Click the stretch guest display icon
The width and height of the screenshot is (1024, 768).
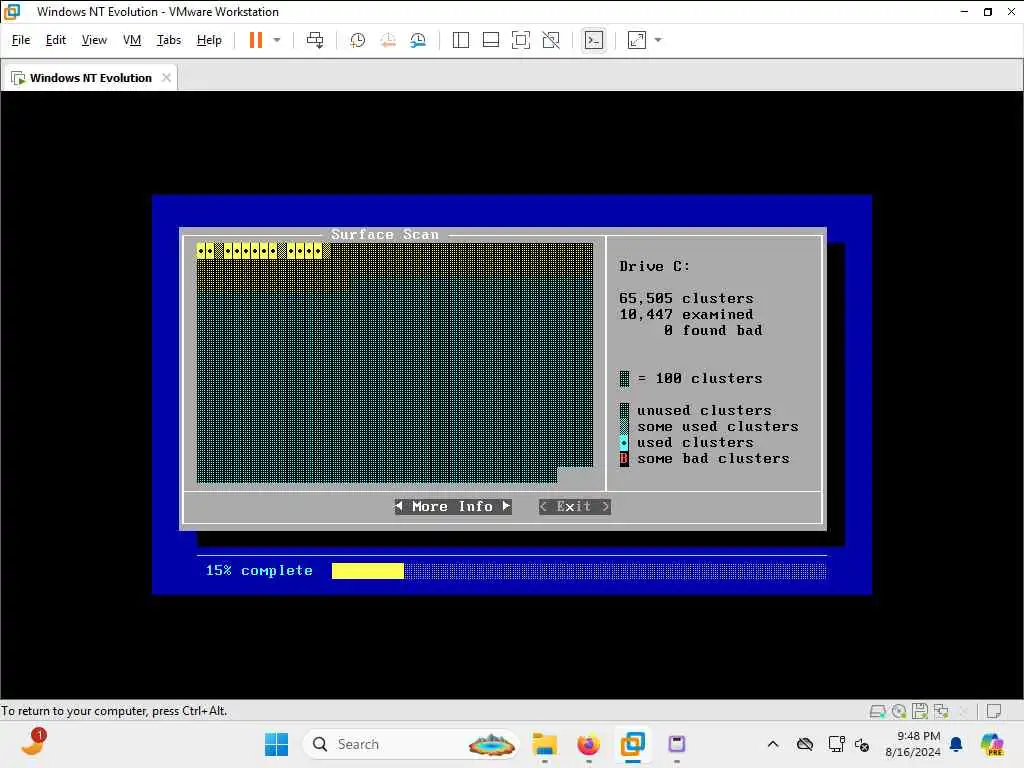pos(637,40)
